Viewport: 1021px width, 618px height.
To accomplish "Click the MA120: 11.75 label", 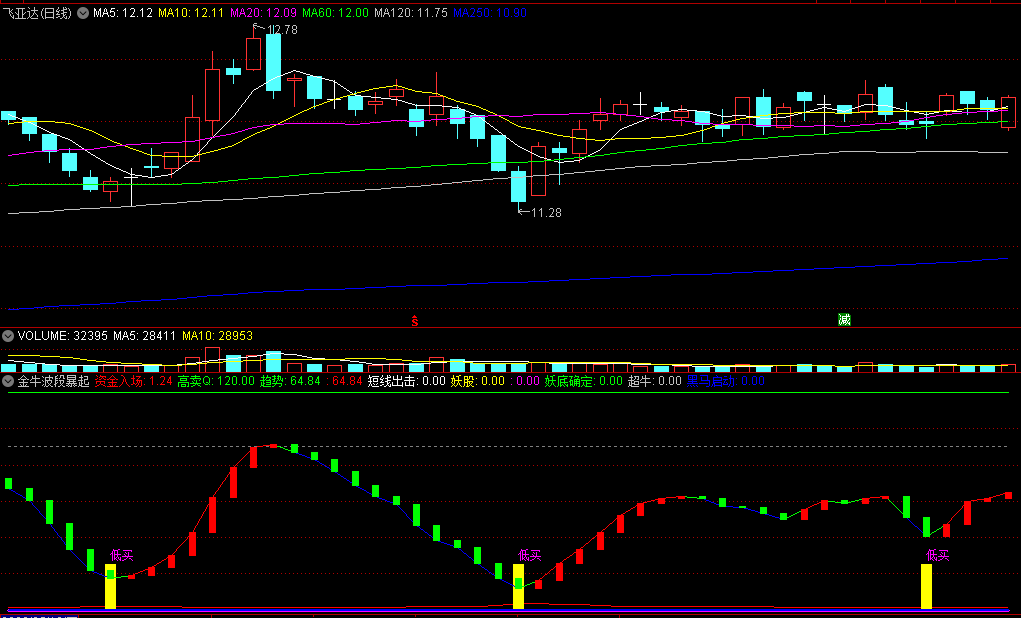I will click(x=411, y=12).
